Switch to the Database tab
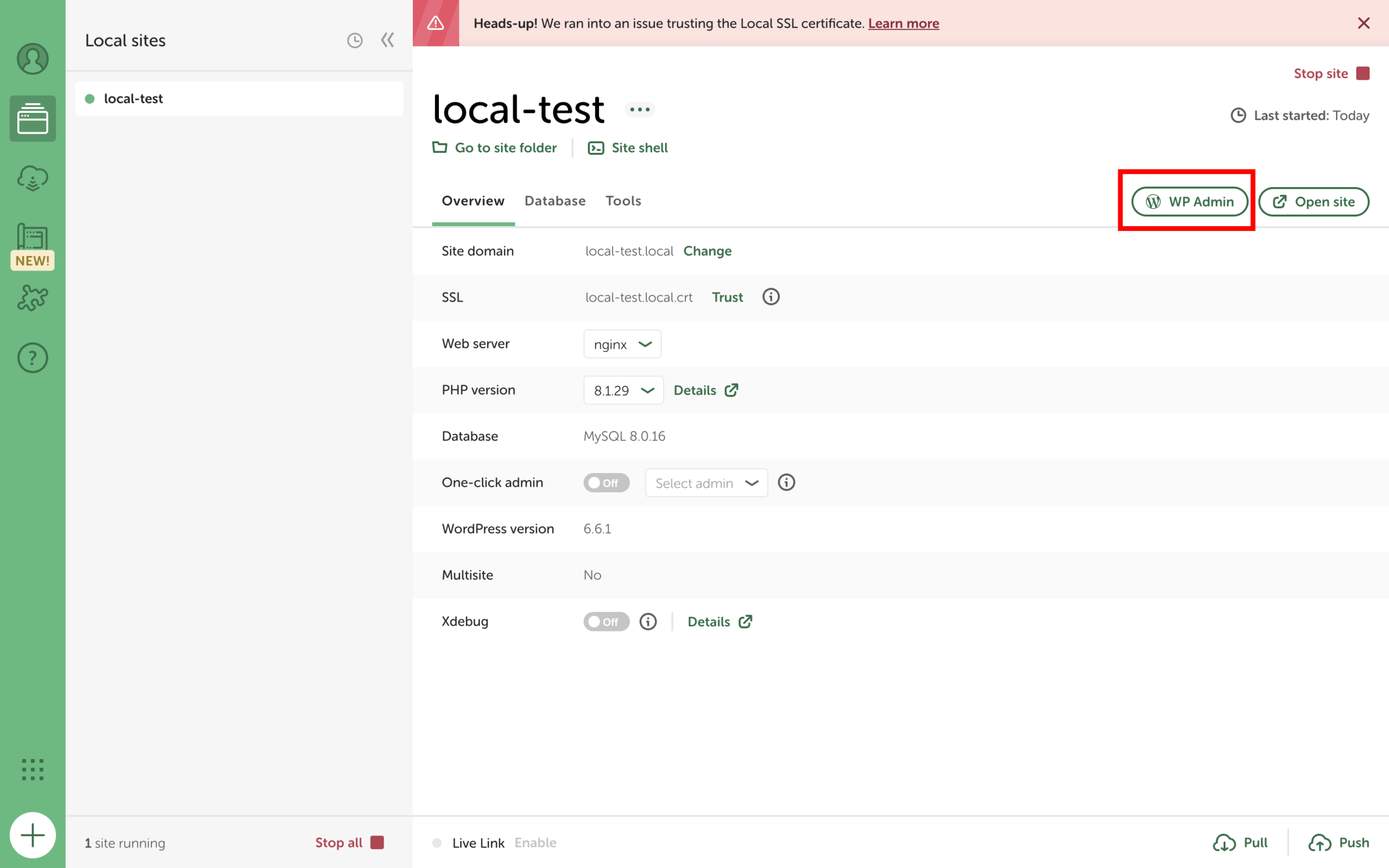 [x=555, y=201]
